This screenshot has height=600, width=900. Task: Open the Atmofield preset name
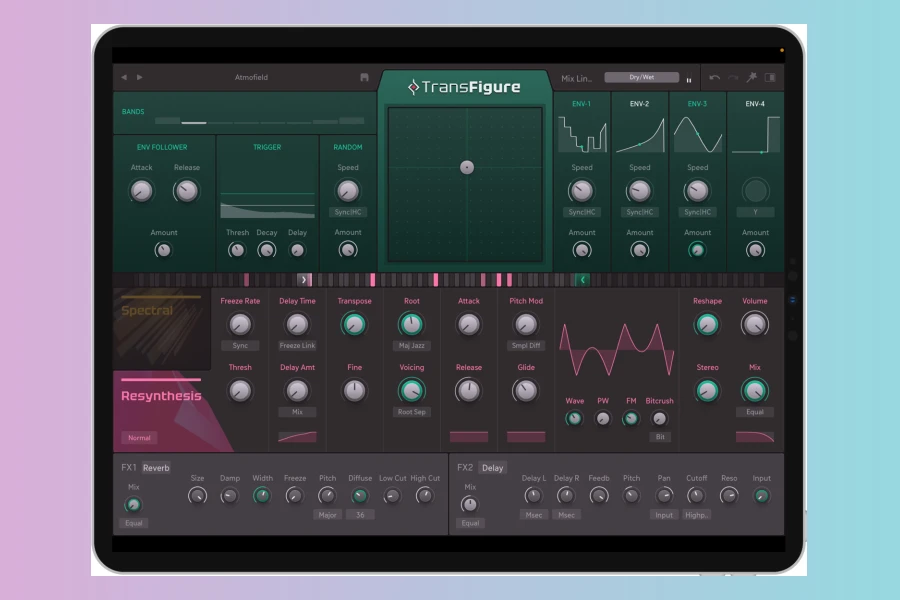[251, 77]
